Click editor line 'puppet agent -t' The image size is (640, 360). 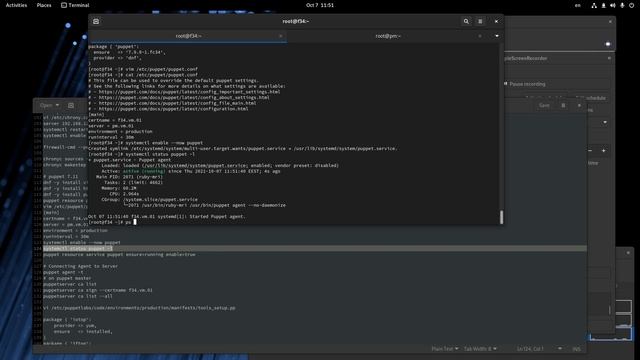point(63,272)
